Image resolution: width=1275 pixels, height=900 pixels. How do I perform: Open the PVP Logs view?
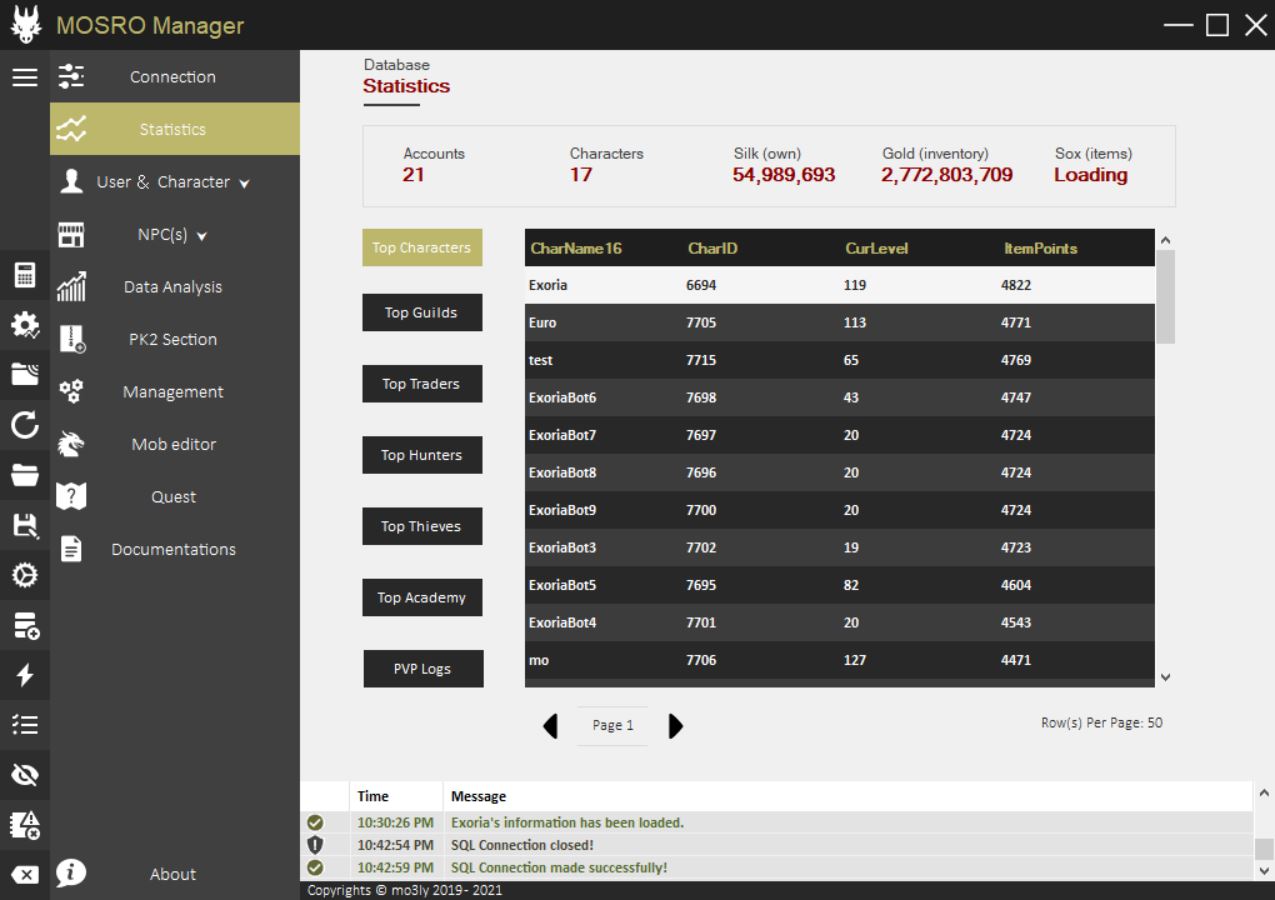[x=422, y=669]
